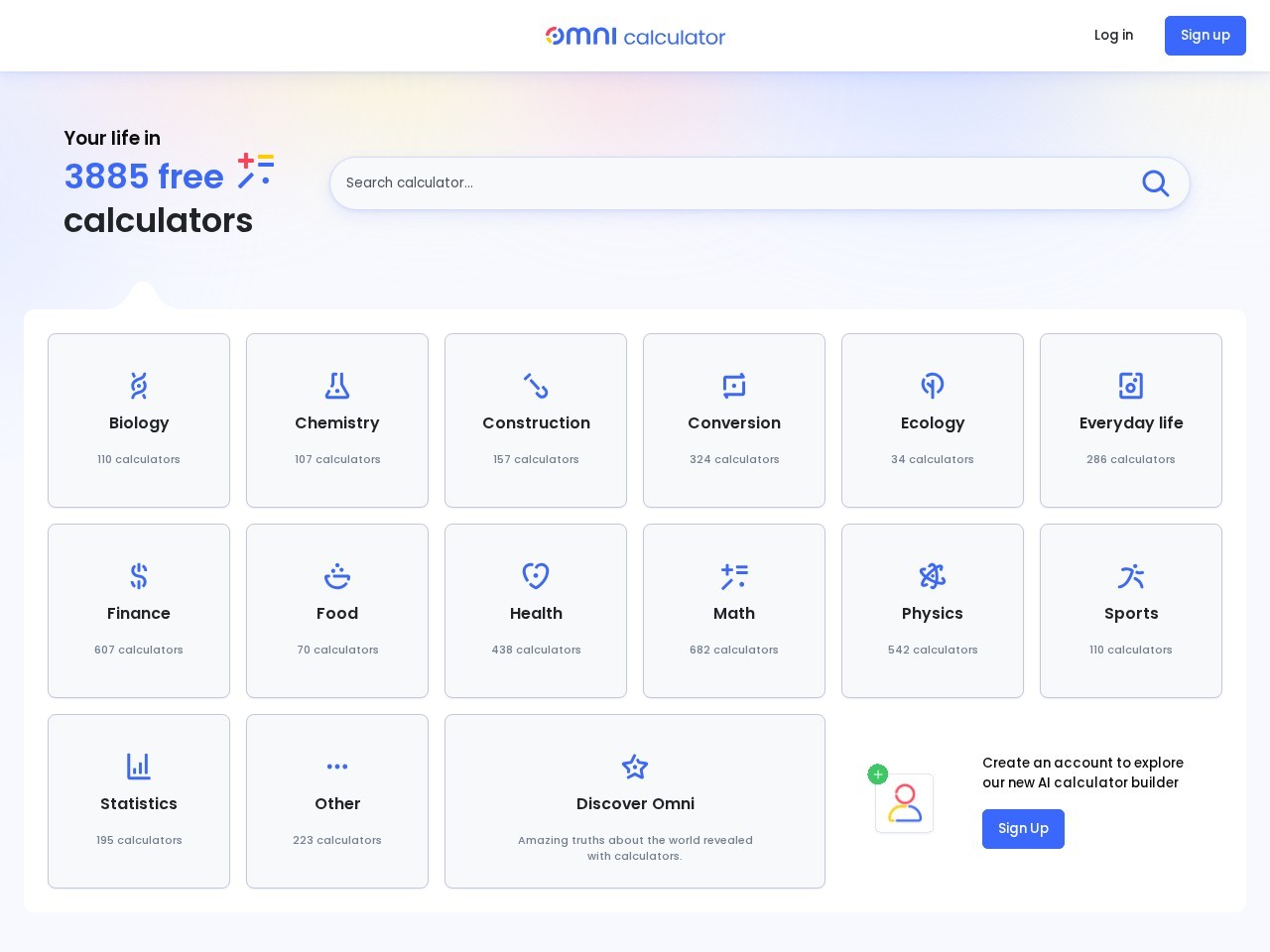Click the Conversion arrows icon
The image size is (1270, 952).
tap(734, 385)
